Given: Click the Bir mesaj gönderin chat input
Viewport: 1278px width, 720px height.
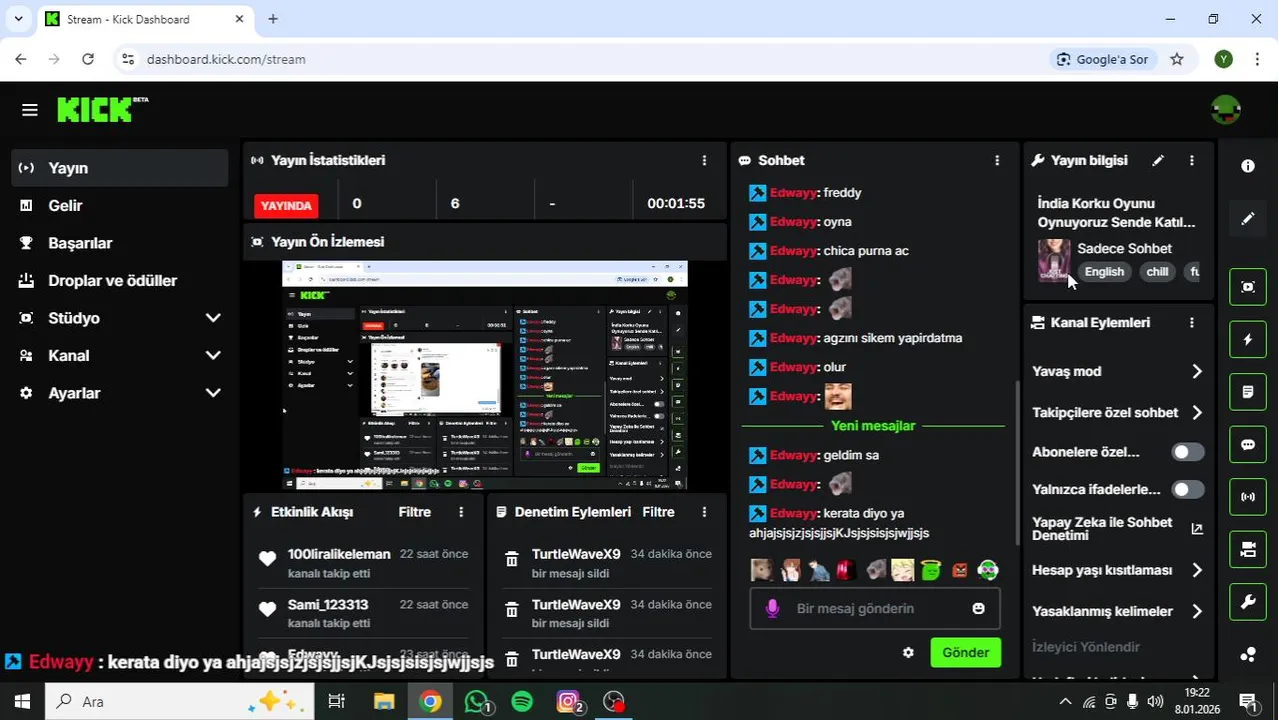Looking at the screenshot, I should point(873,608).
